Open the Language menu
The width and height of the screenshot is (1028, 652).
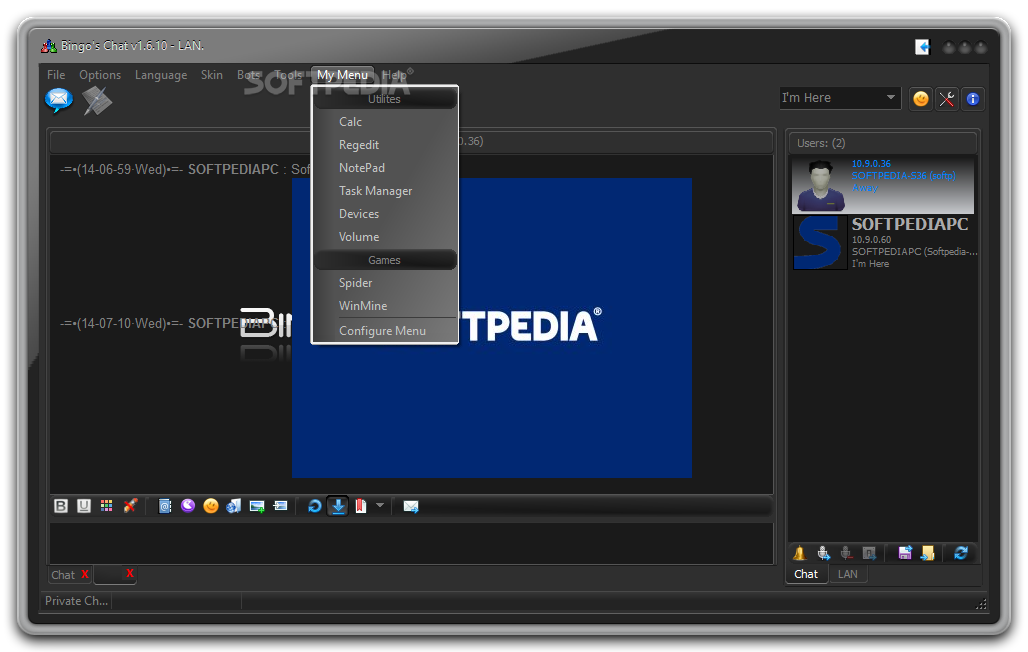[x=161, y=75]
